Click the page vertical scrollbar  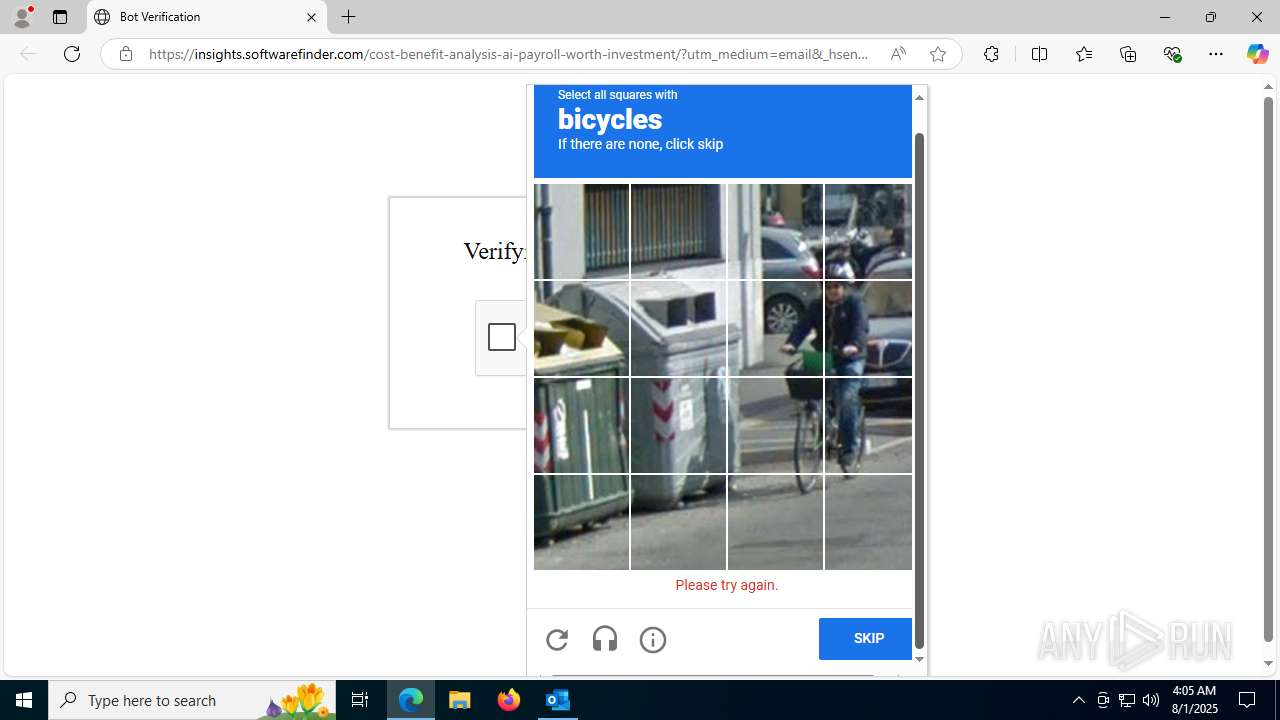coord(1268,370)
